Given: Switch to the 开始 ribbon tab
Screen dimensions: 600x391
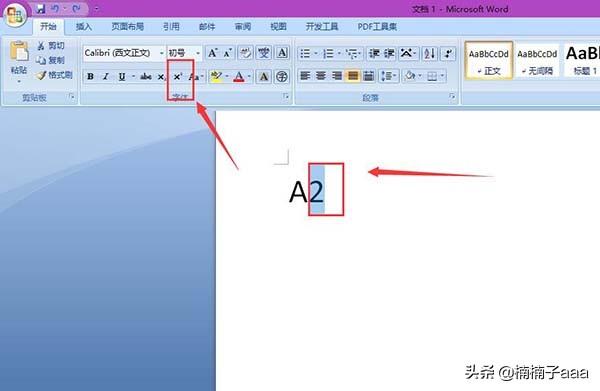Looking at the screenshot, I should (49, 26).
